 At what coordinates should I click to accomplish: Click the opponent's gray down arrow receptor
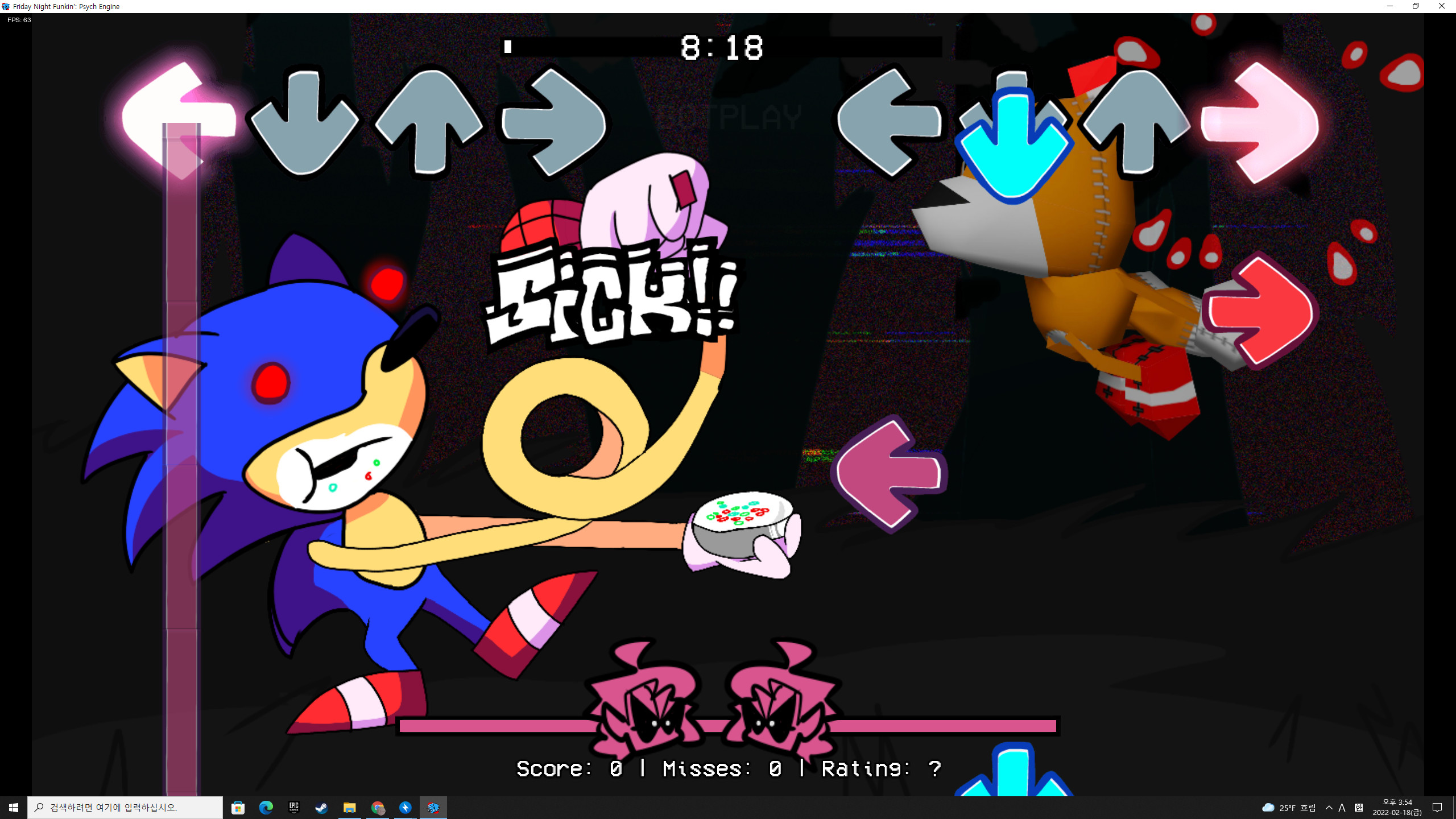coord(304,122)
